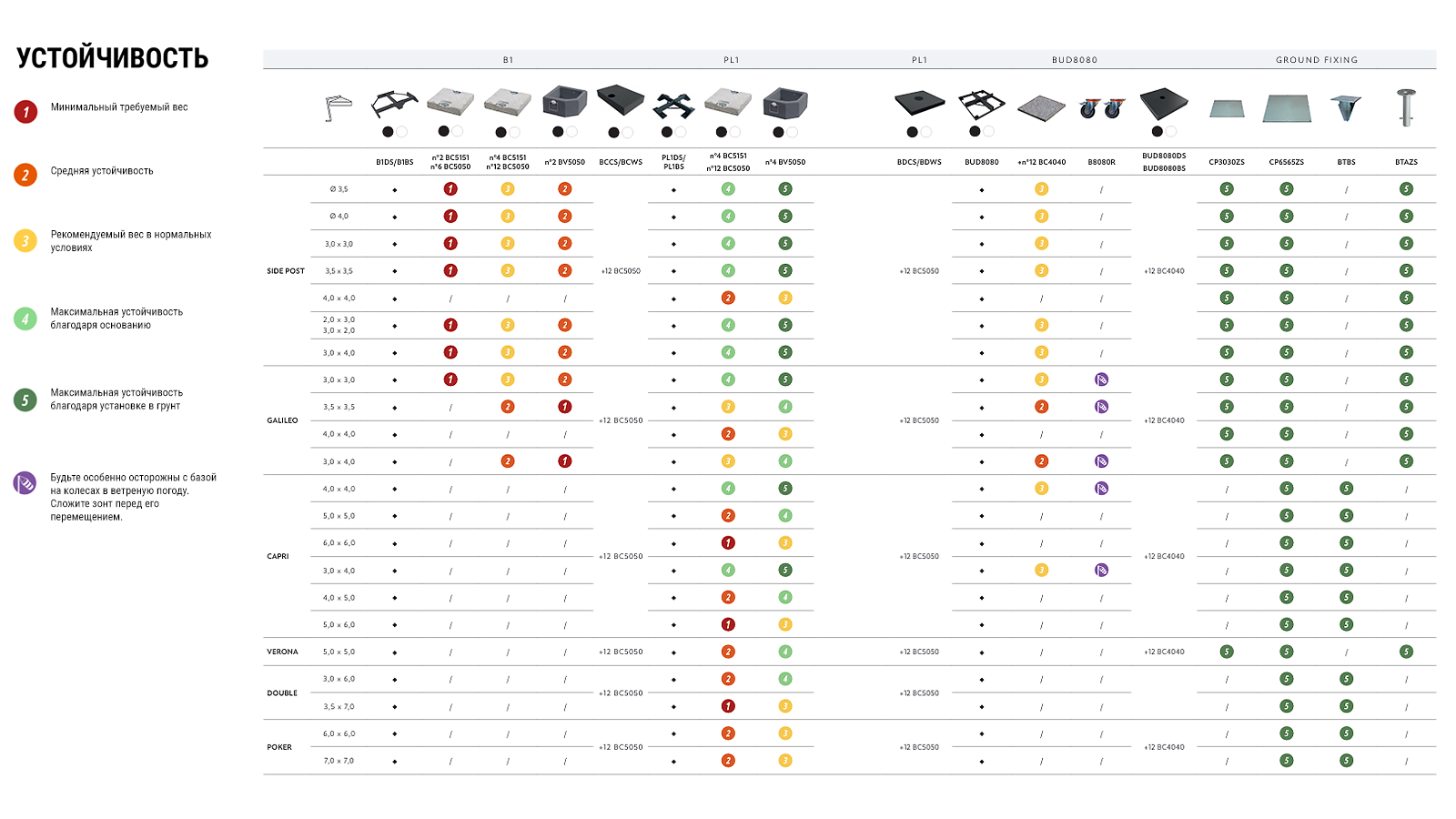The image size is (1456, 819).
Task: Click the BUD8080 group header
Action: coord(1075,60)
